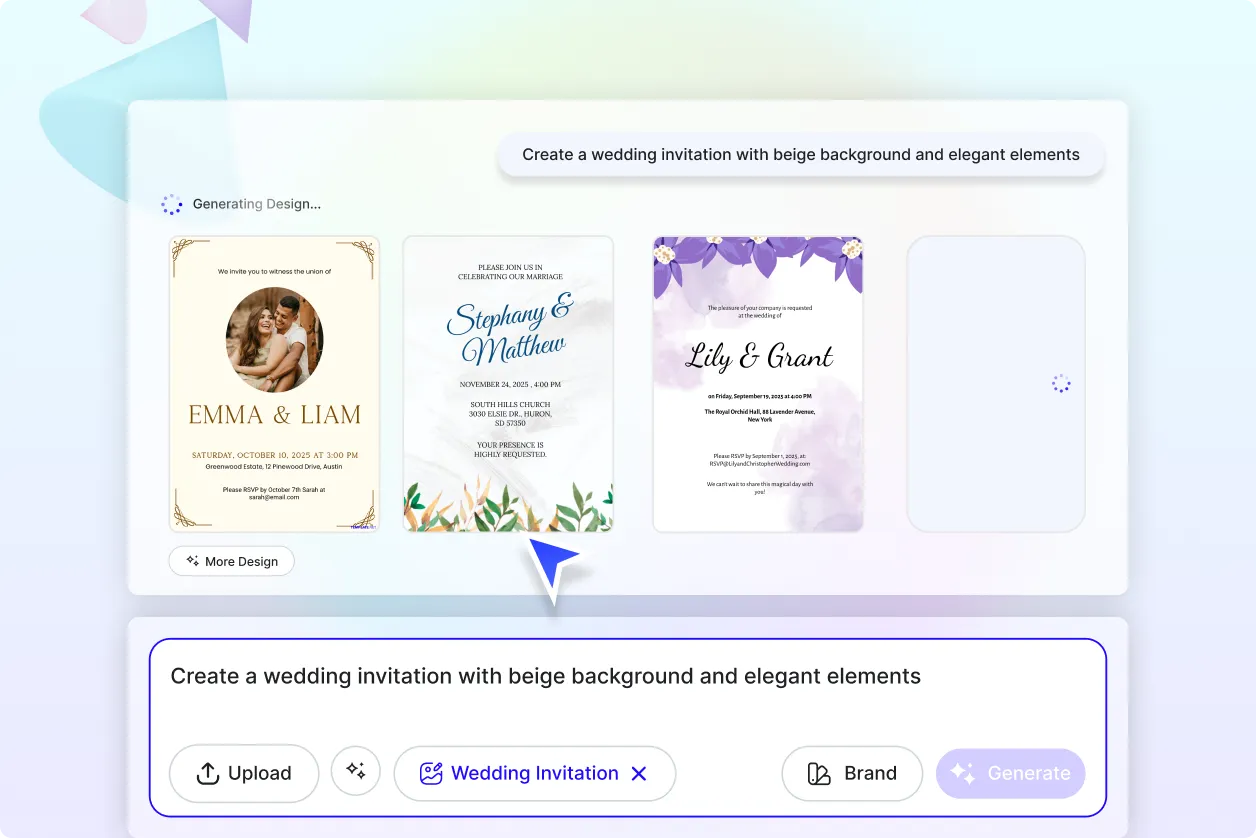Select the Emma & Liam invitation design
The image size is (1256, 838).
pyautogui.click(x=274, y=384)
